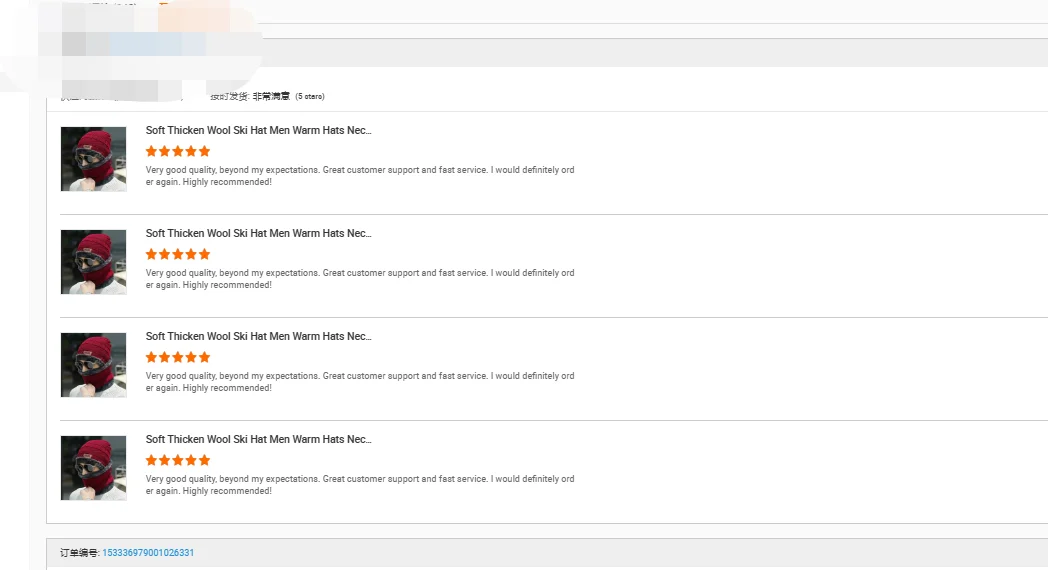1048x570 pixels.
Task: Open third 'Soft Thicken Wool Ski Hat' title
Action: pos(258,336)
